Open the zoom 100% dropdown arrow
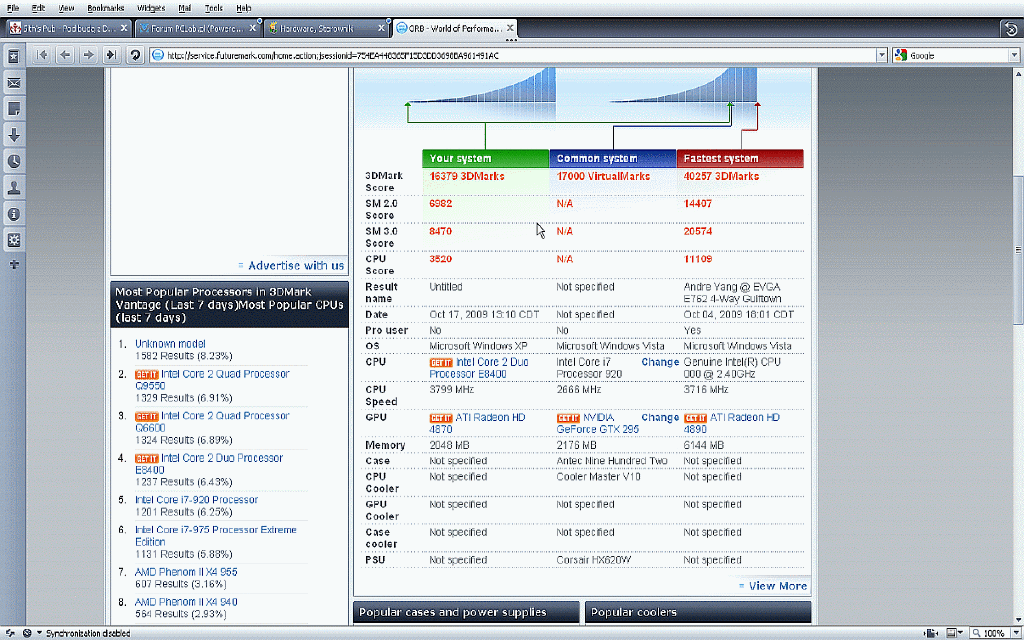The height and width of the screenshot is (640, 1024). pos(1015,633)
